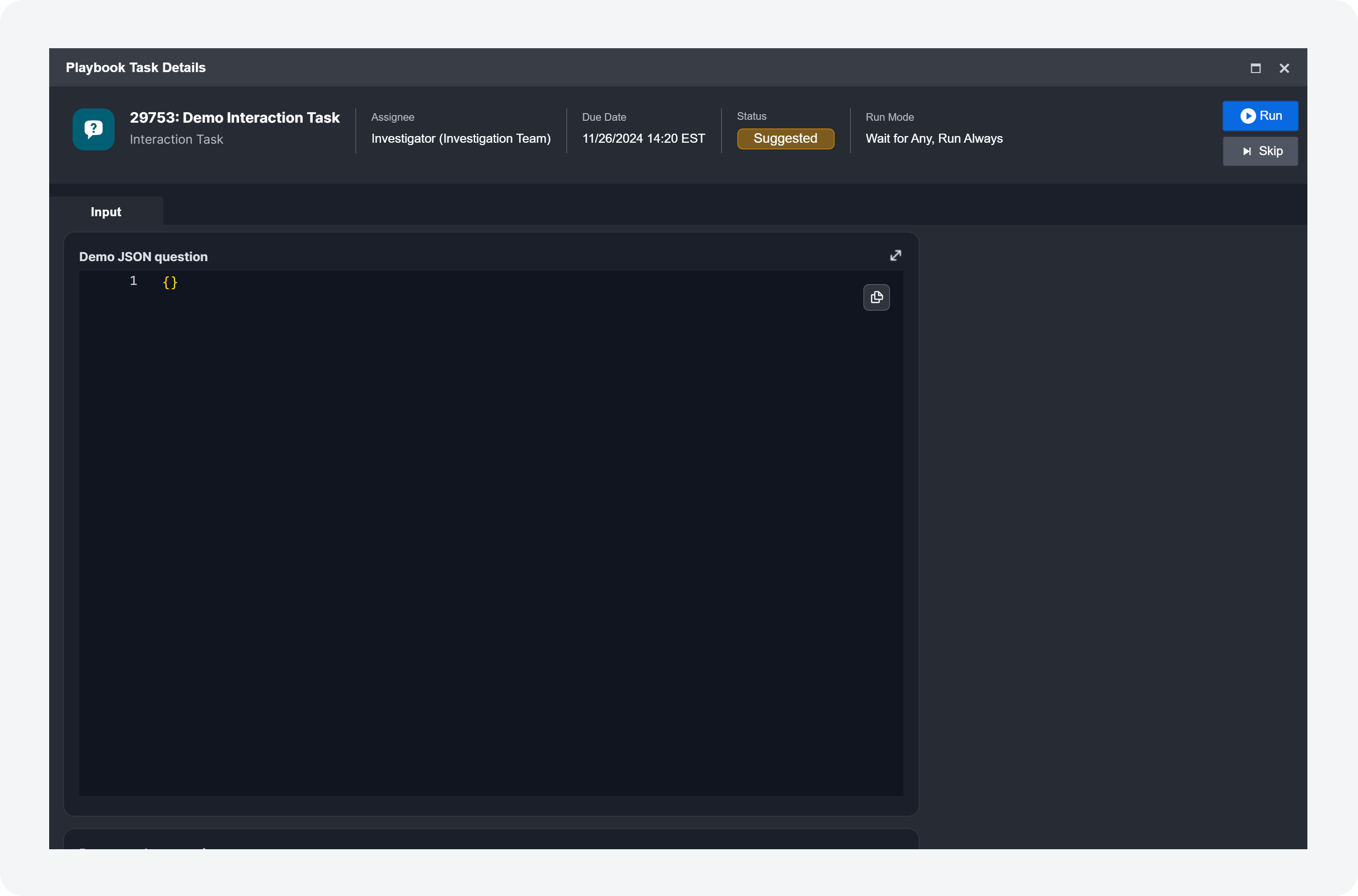
Task: Run the Demo Interaction Task
Action: coord(1260,116)
